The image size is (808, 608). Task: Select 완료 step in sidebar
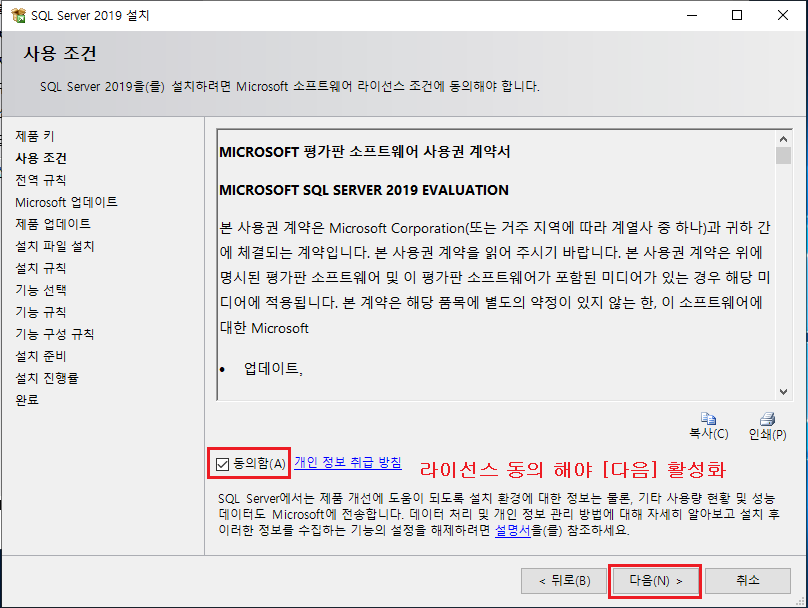[27, 400]
